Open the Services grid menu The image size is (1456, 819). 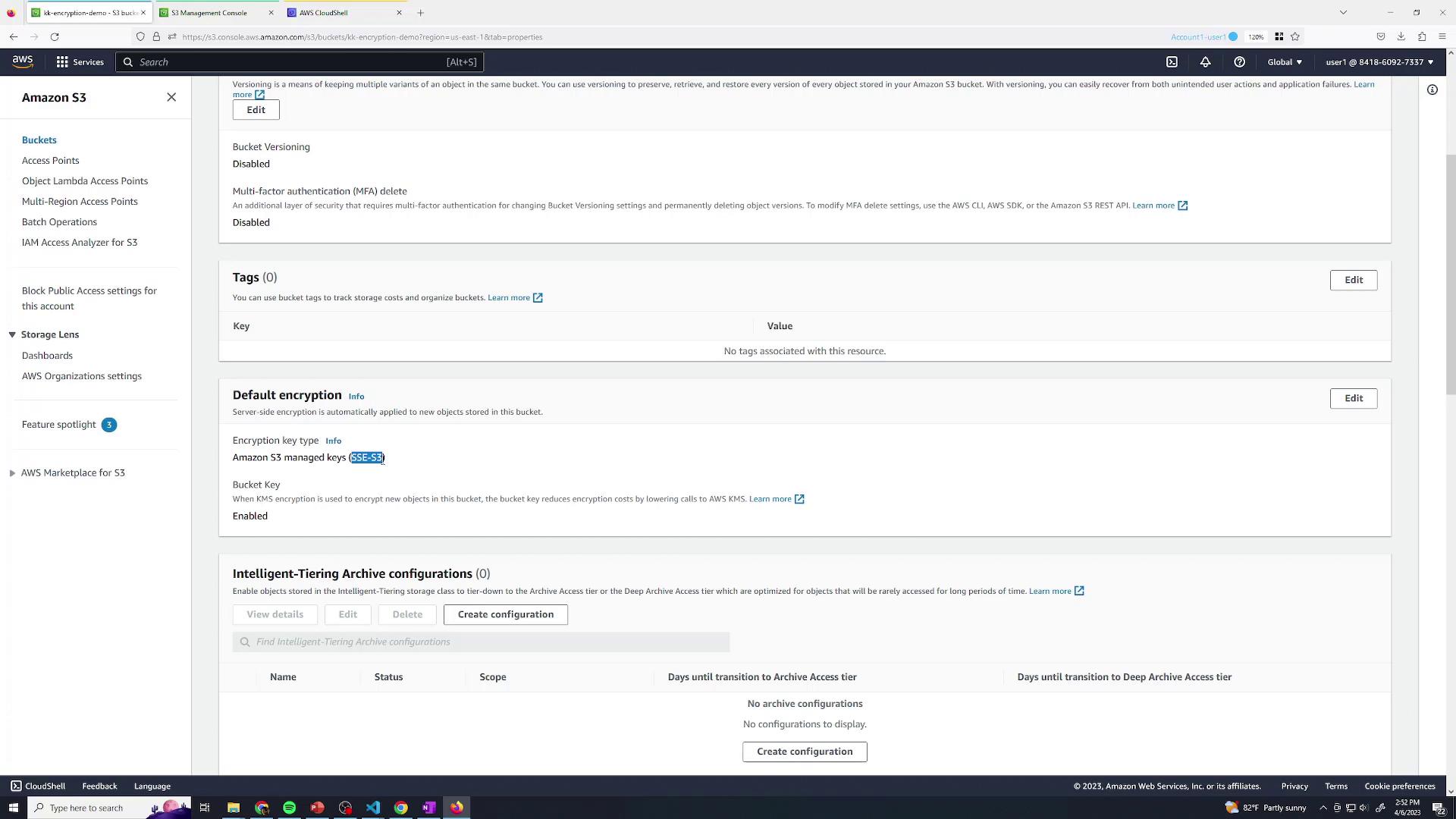80,62
